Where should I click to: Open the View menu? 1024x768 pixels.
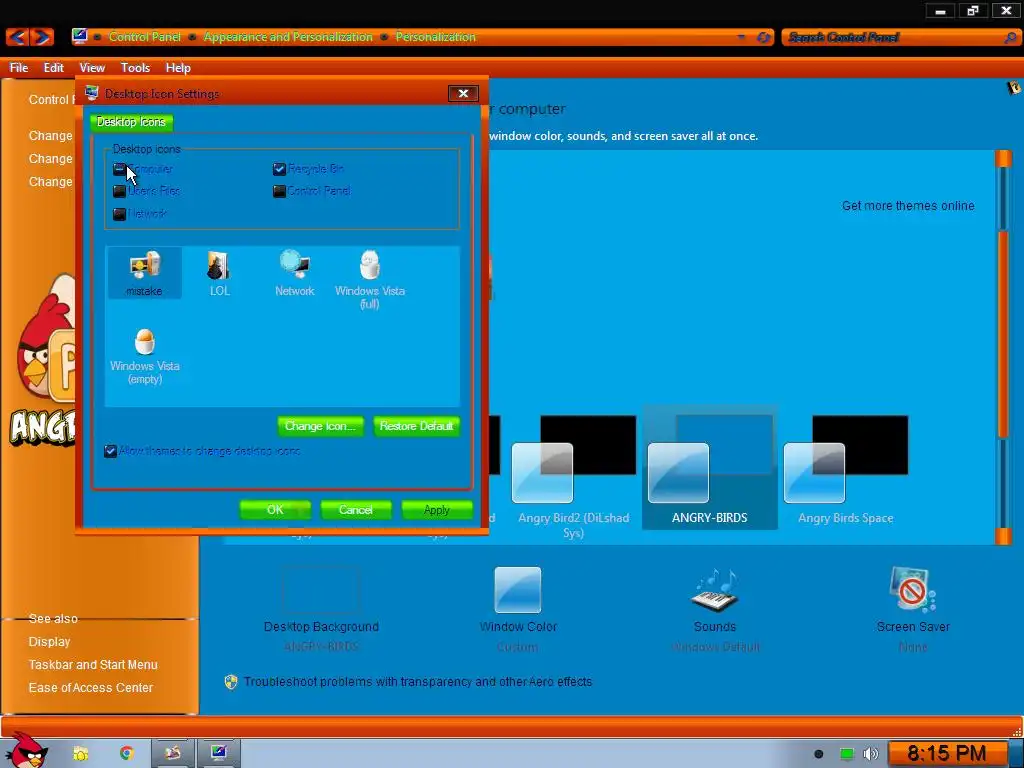coord(92,67)
